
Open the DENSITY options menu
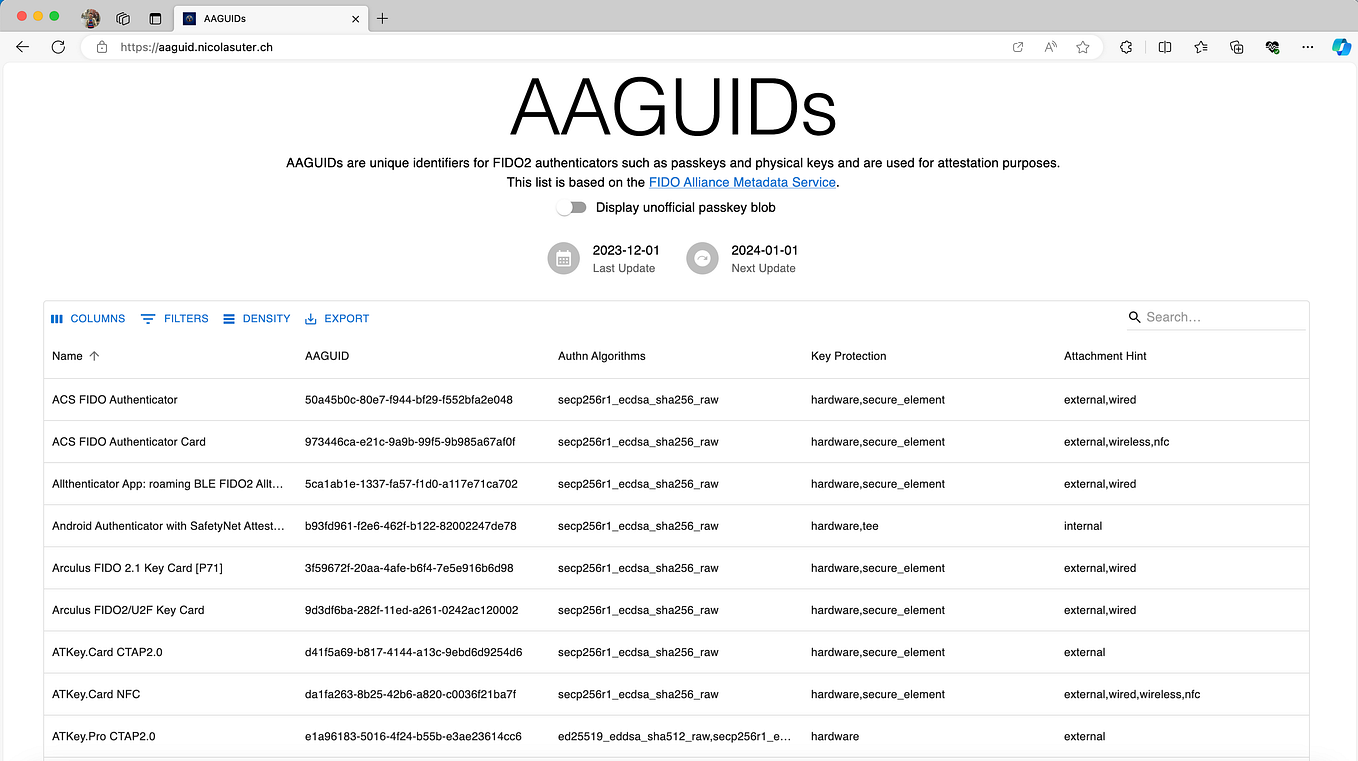click(229, 318)
